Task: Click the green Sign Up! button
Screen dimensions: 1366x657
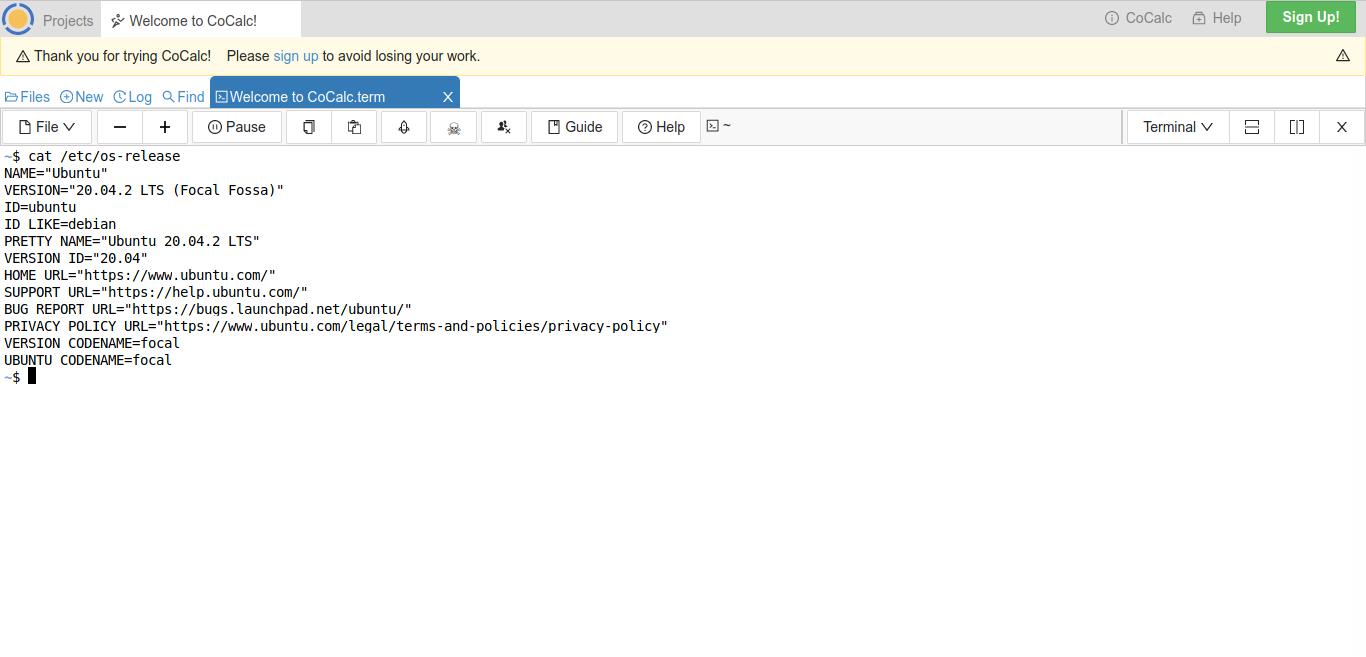Action: tap(1311, 17)
